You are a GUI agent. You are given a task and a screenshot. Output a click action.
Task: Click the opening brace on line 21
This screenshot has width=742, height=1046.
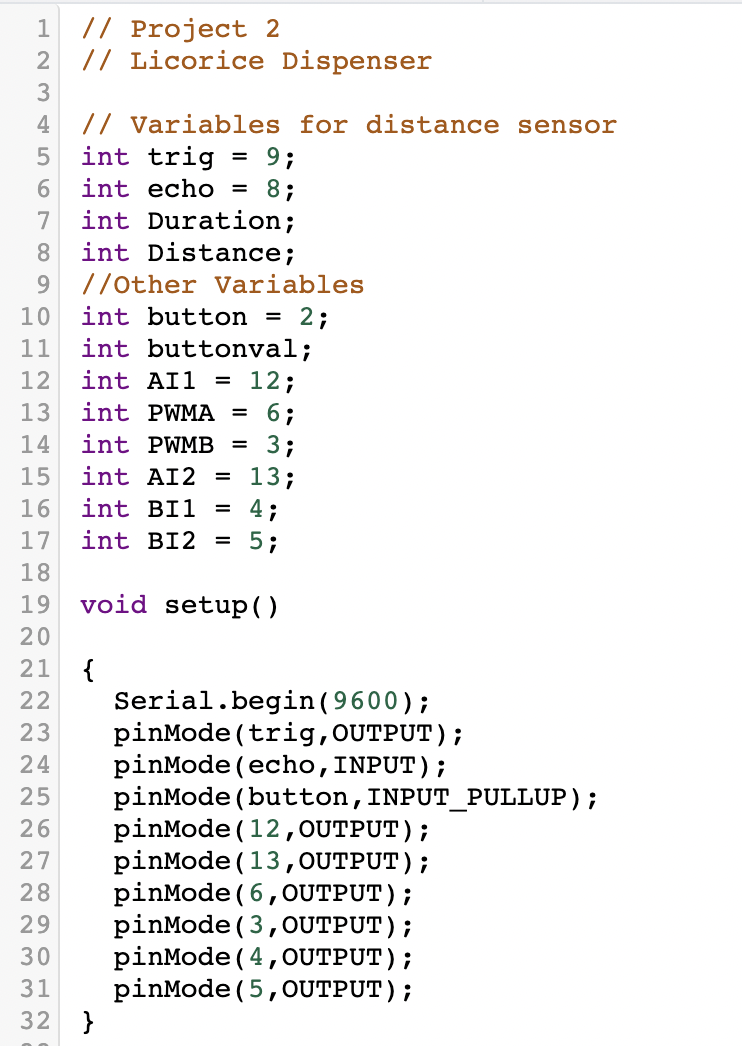(x=88, y=670)
